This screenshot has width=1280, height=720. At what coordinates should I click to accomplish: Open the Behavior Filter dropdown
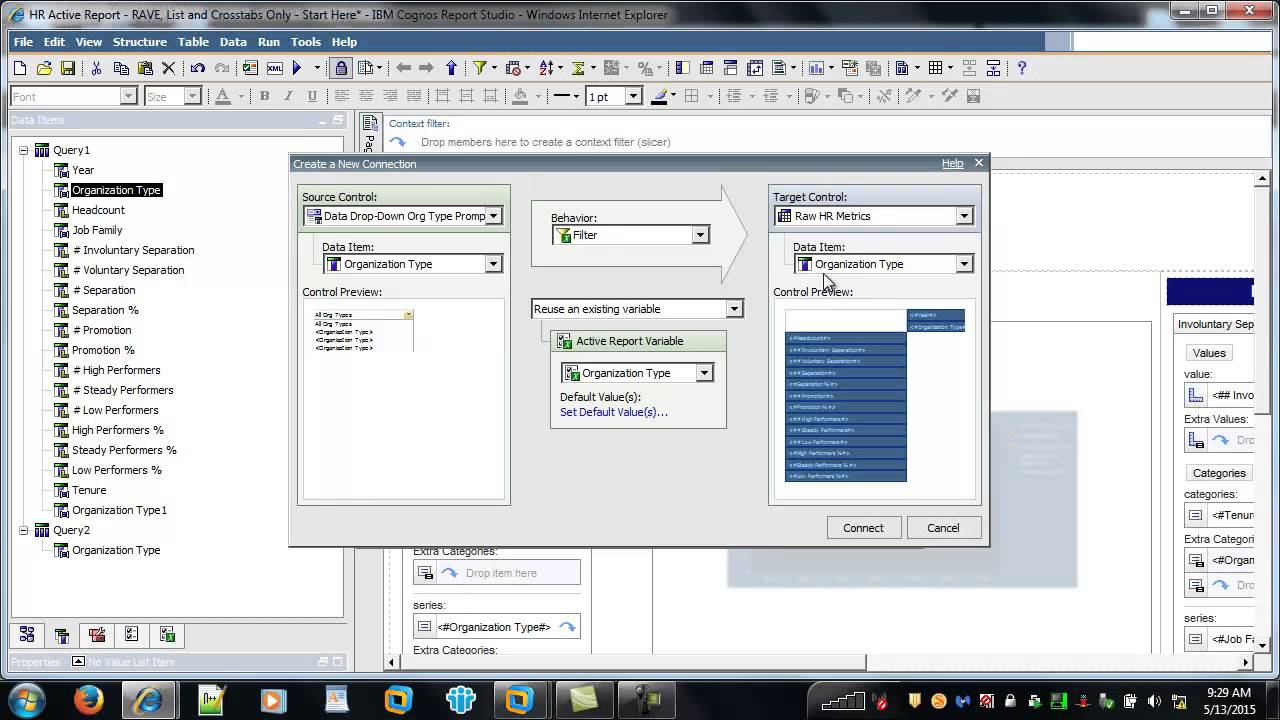pyautogui.click(x=700, y=235)
